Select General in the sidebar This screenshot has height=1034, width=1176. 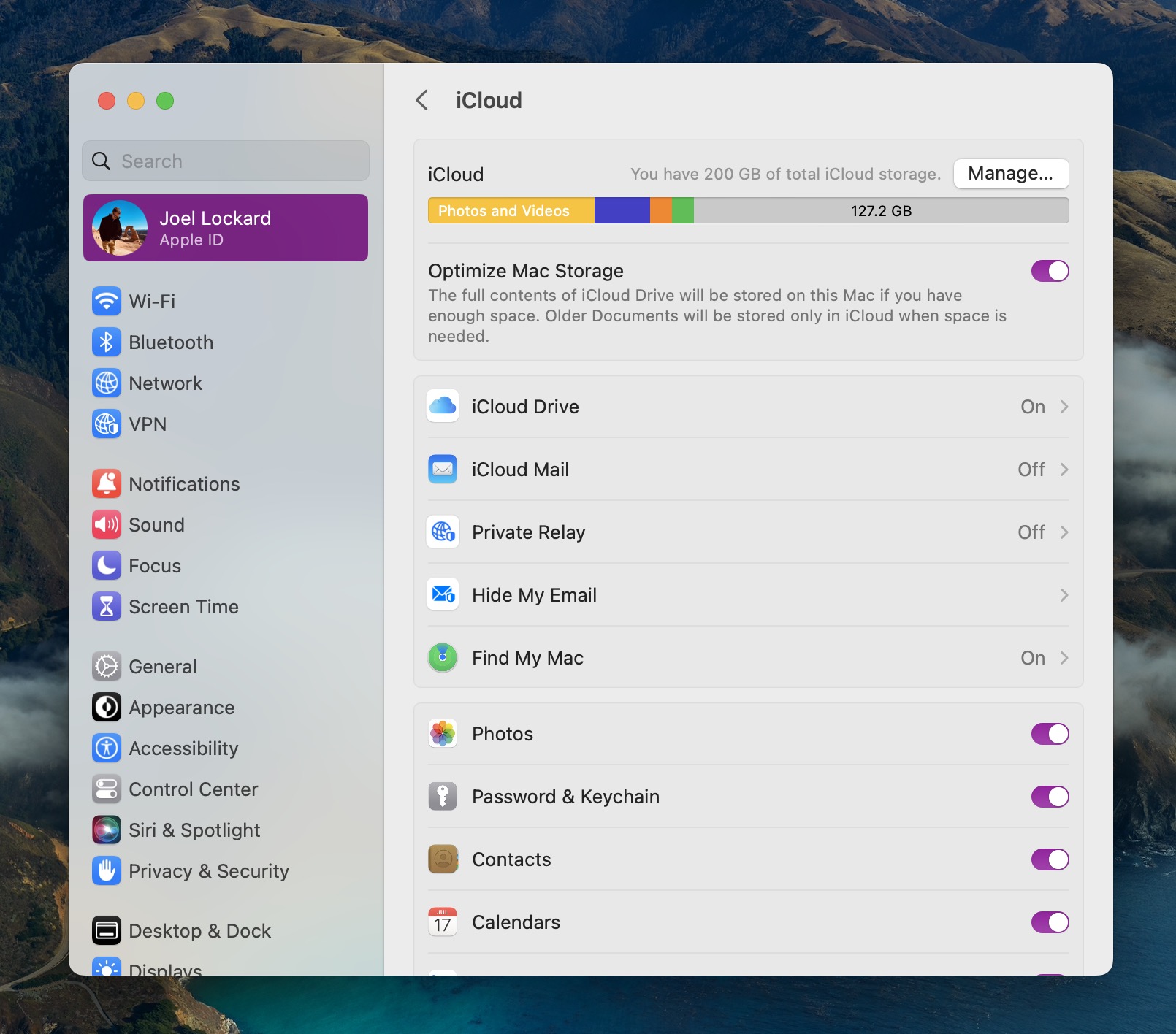[x=163, y=667]
